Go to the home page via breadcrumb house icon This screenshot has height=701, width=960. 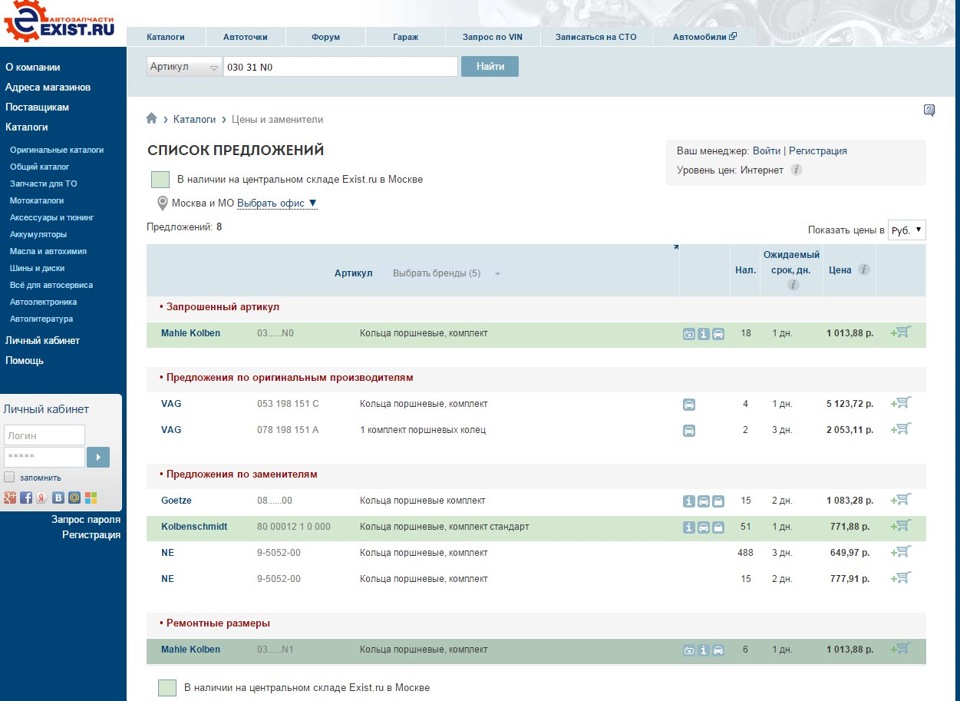(151, 118)
